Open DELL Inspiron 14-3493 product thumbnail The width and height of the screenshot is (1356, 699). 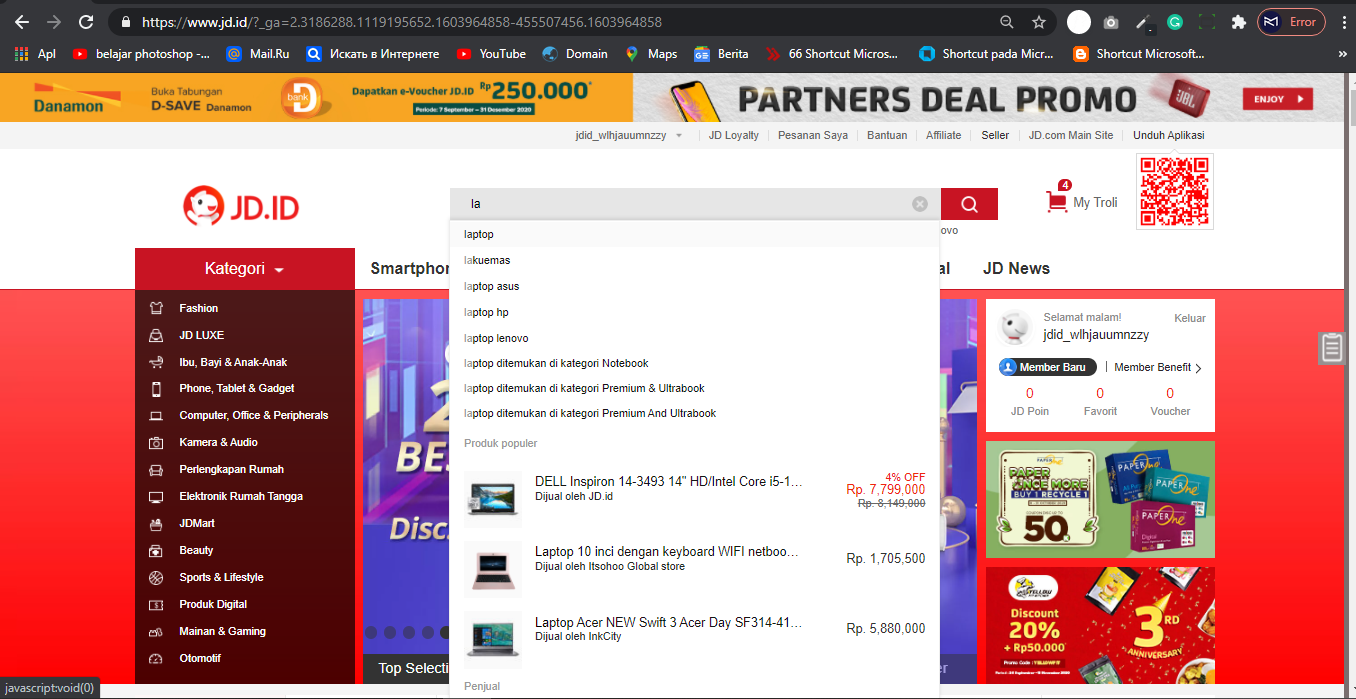492,499
